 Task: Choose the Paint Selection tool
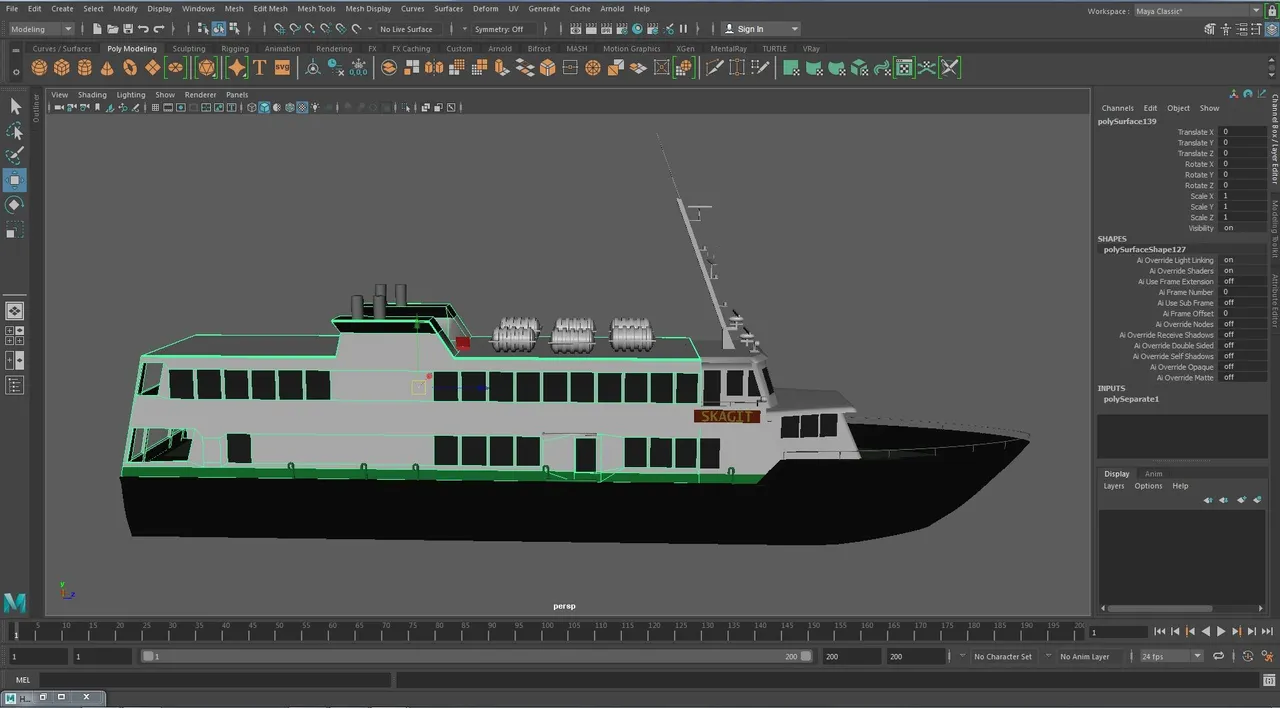pos(15,156)
